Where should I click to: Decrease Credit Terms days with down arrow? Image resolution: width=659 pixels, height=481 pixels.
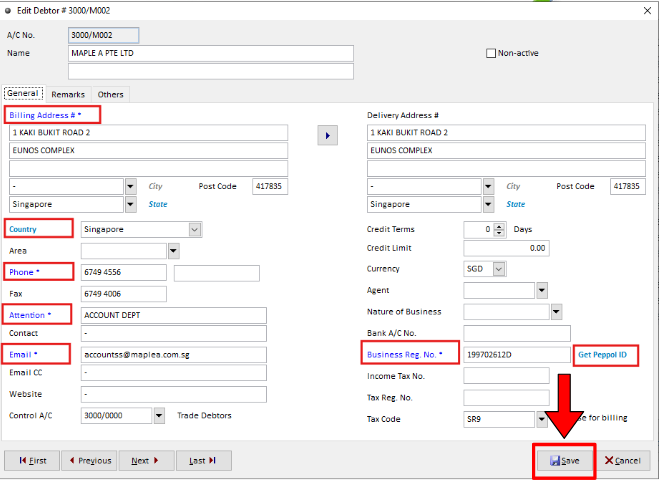click(x=499, y=233)
